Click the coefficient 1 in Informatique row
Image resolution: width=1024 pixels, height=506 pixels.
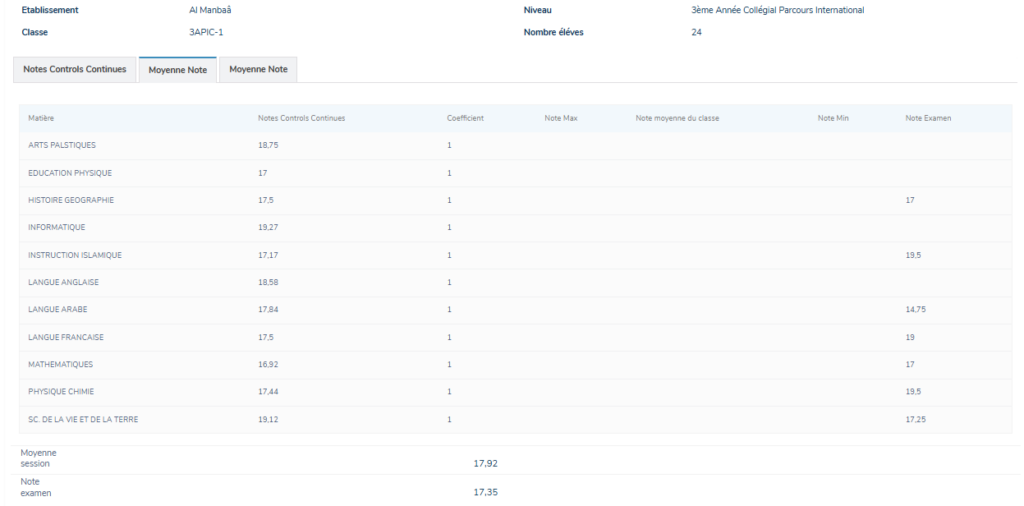[x=449, y=228]
